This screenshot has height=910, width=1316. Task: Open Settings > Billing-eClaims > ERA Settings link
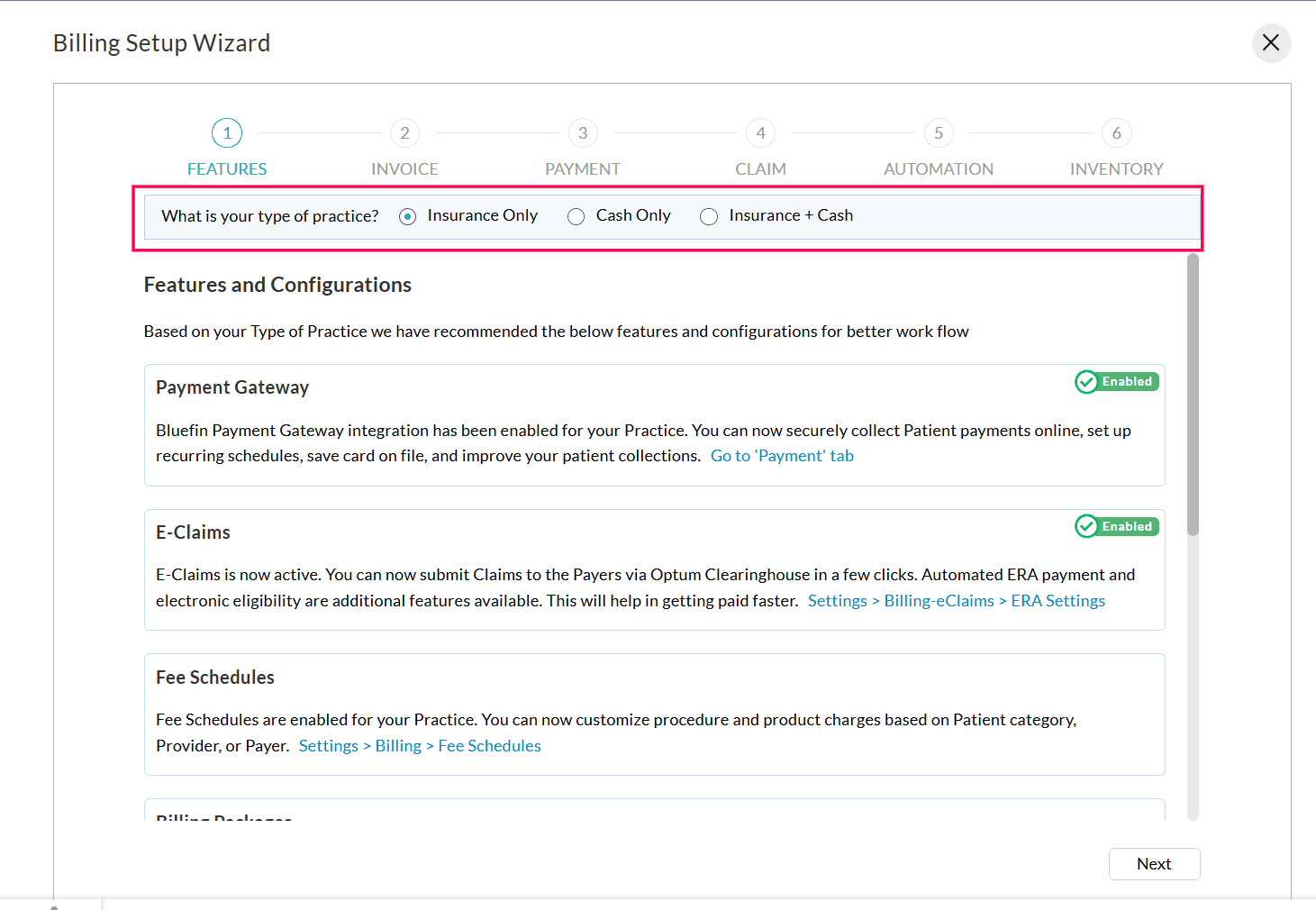click(956, 601)
